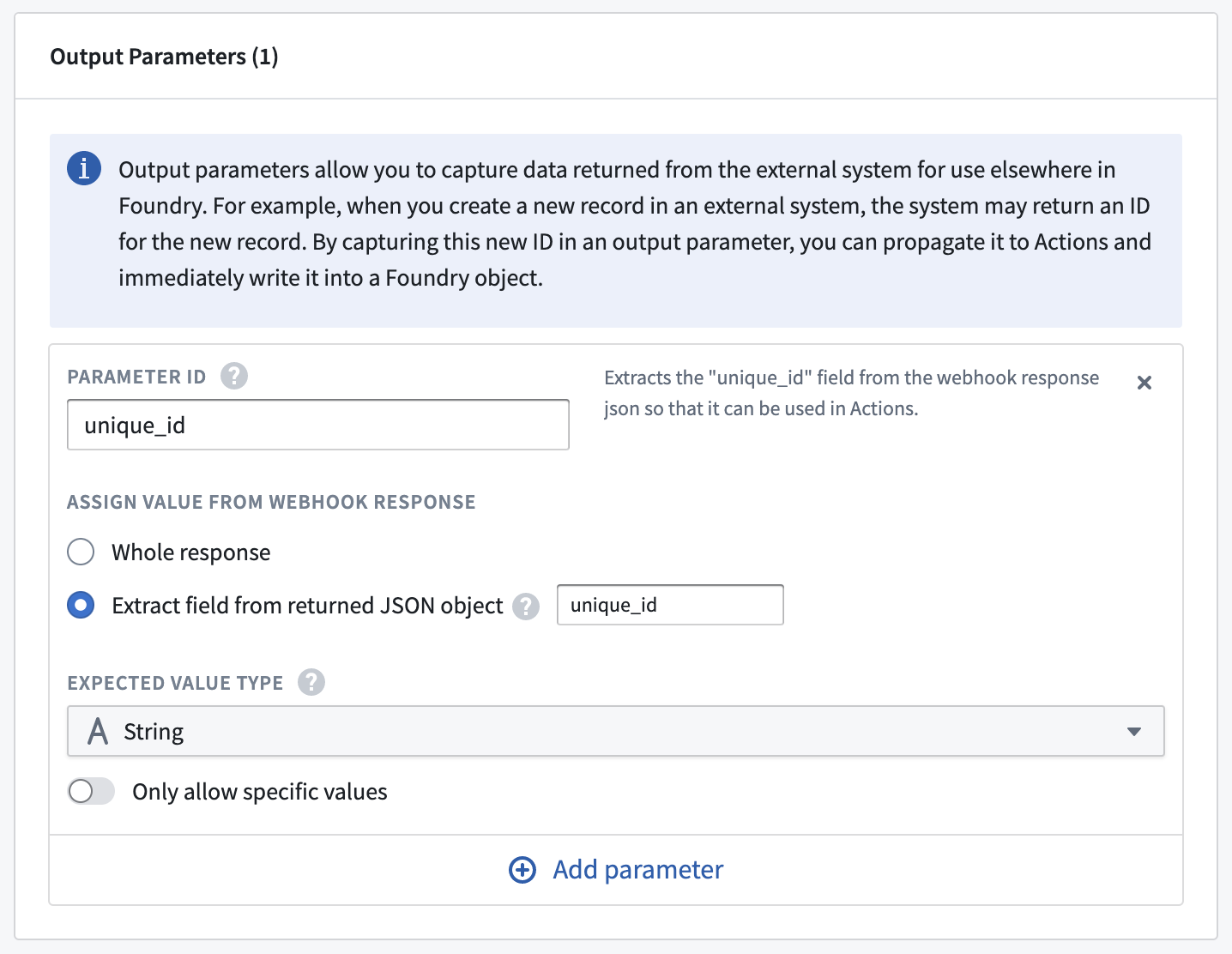Select Extract field from returned JSON object radio
Screen dimensions: 1232x954
point(81,605)
